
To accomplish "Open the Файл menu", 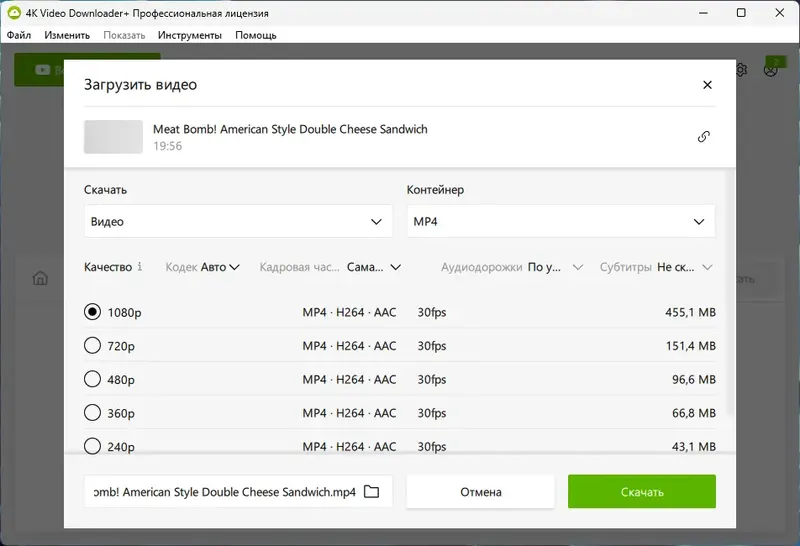I will tap(19, 35).
